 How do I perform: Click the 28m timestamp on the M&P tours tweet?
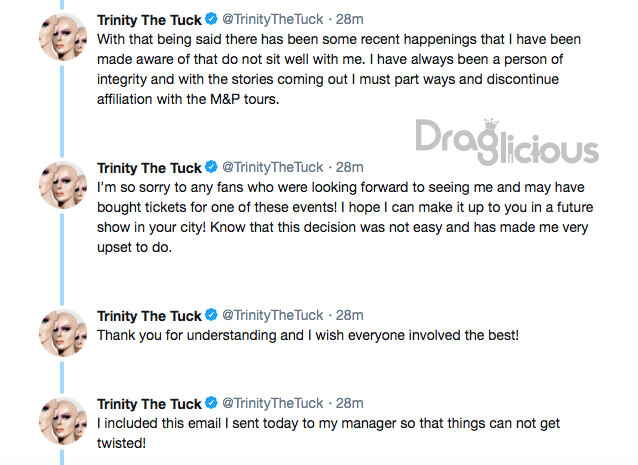pyautogui.click(x=350, y=19)
